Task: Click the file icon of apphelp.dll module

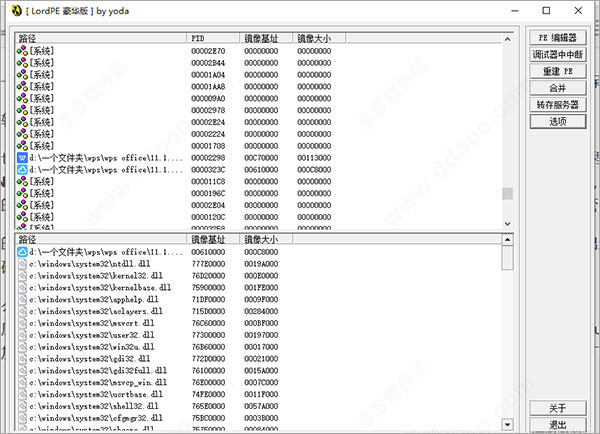Action: tap(23, 299)
